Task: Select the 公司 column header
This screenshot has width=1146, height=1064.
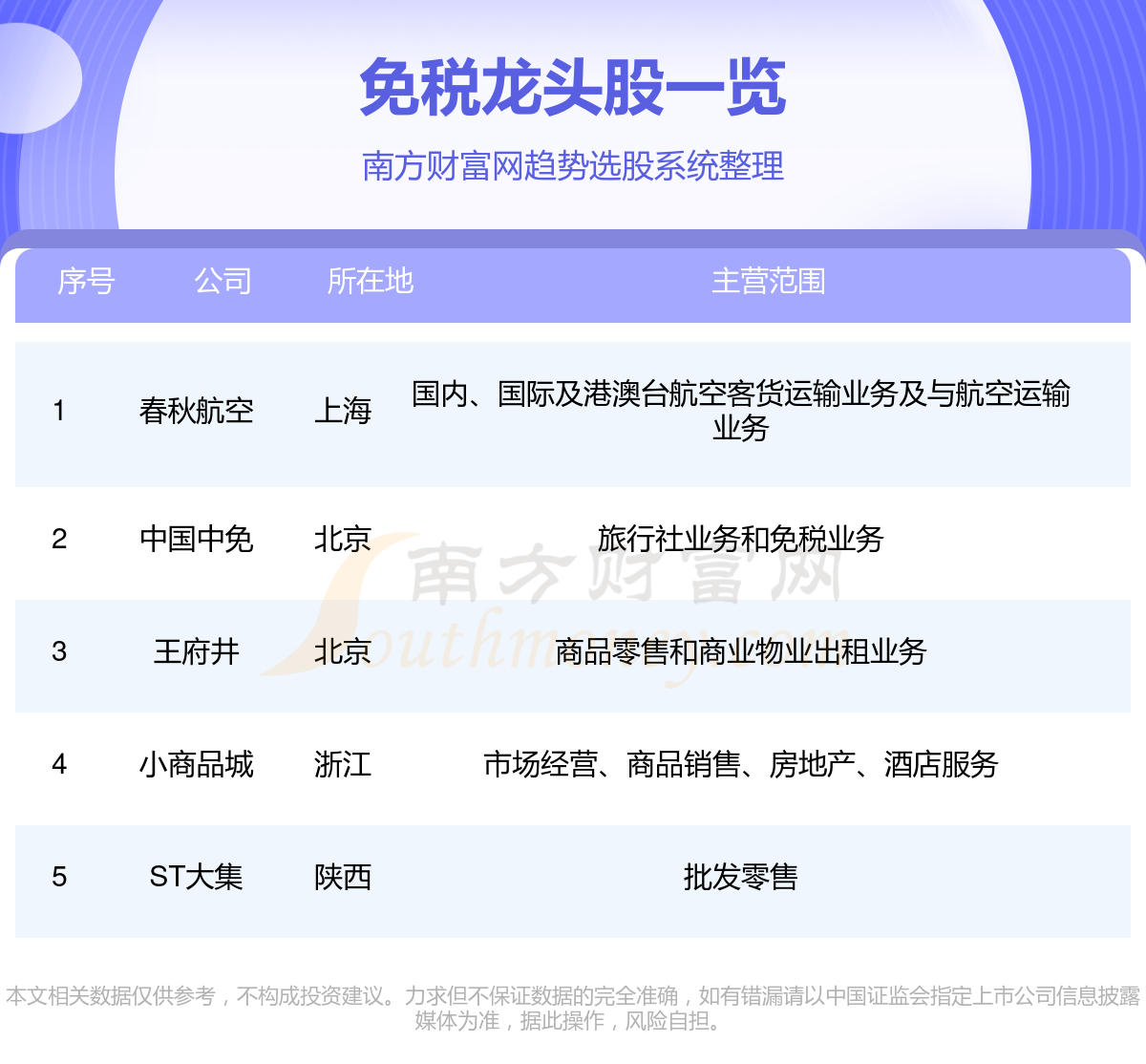Action: [x=223, y=281]
